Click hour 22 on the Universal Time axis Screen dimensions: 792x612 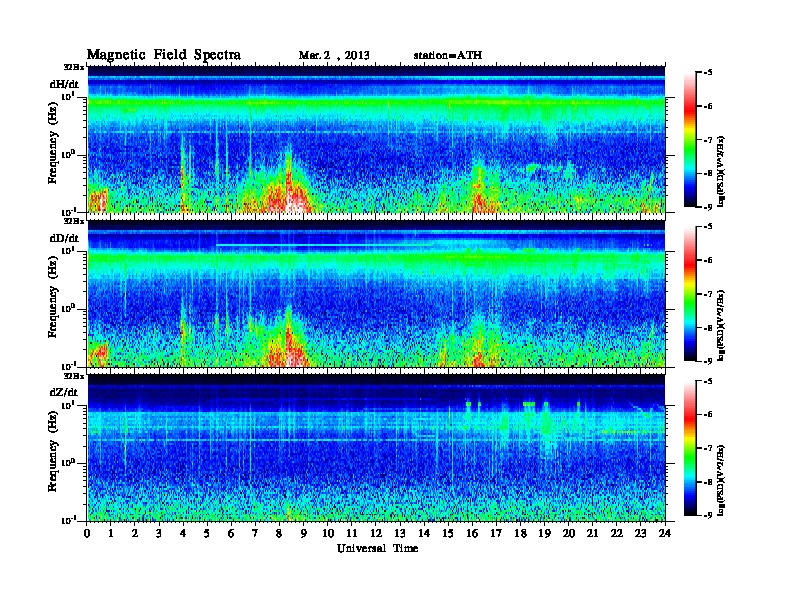[617, 533]
